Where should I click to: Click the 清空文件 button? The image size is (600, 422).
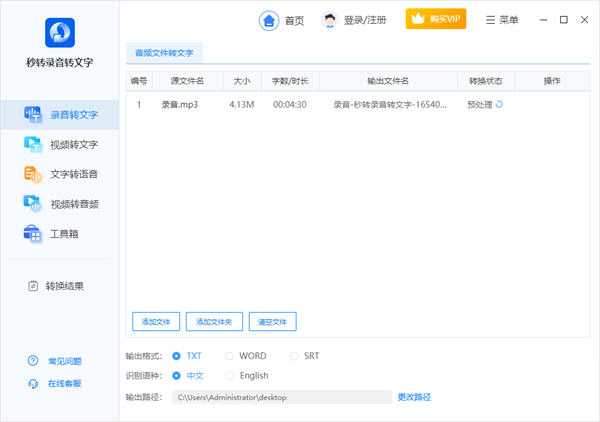pos(272,322)
